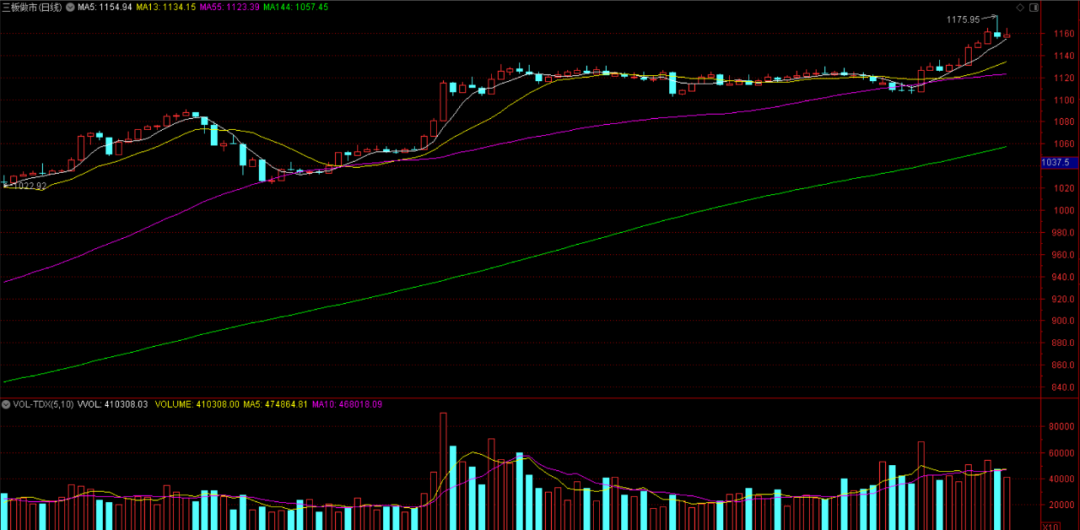Click the 80000 volume axis label
The width and height of the screenshot is (1080, 530).
[1062, 427]
